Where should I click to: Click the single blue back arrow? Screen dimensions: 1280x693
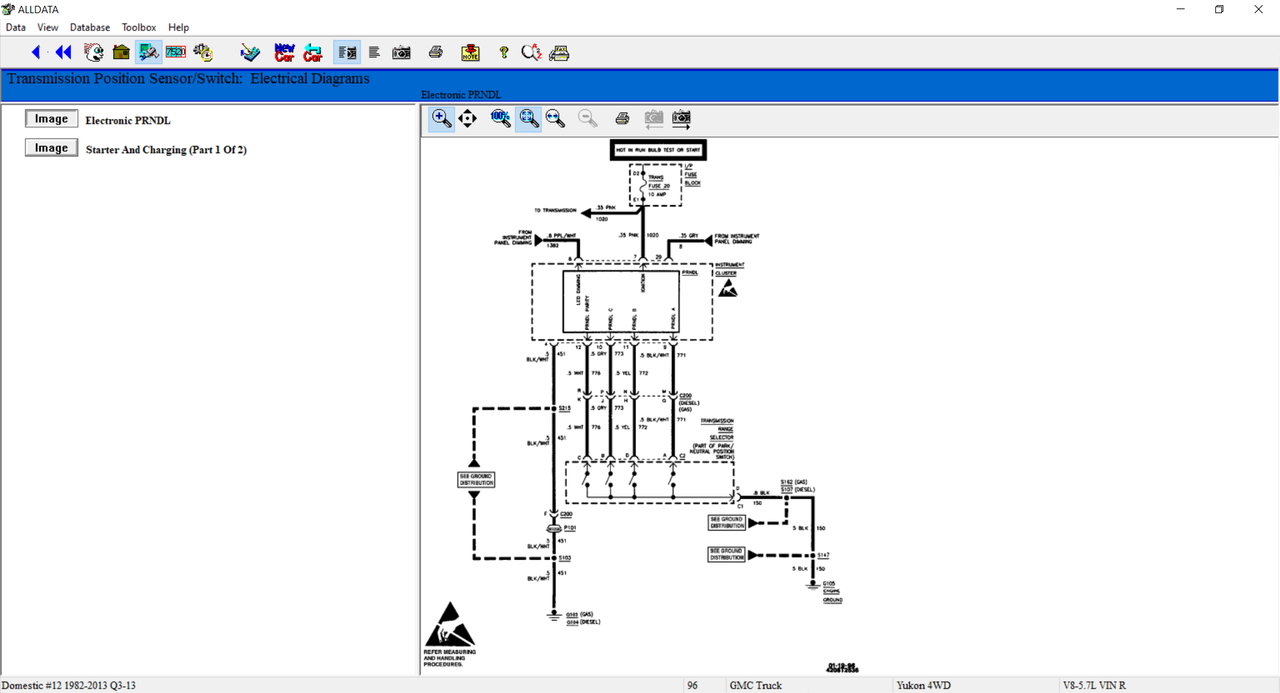[x=36, y=52]
